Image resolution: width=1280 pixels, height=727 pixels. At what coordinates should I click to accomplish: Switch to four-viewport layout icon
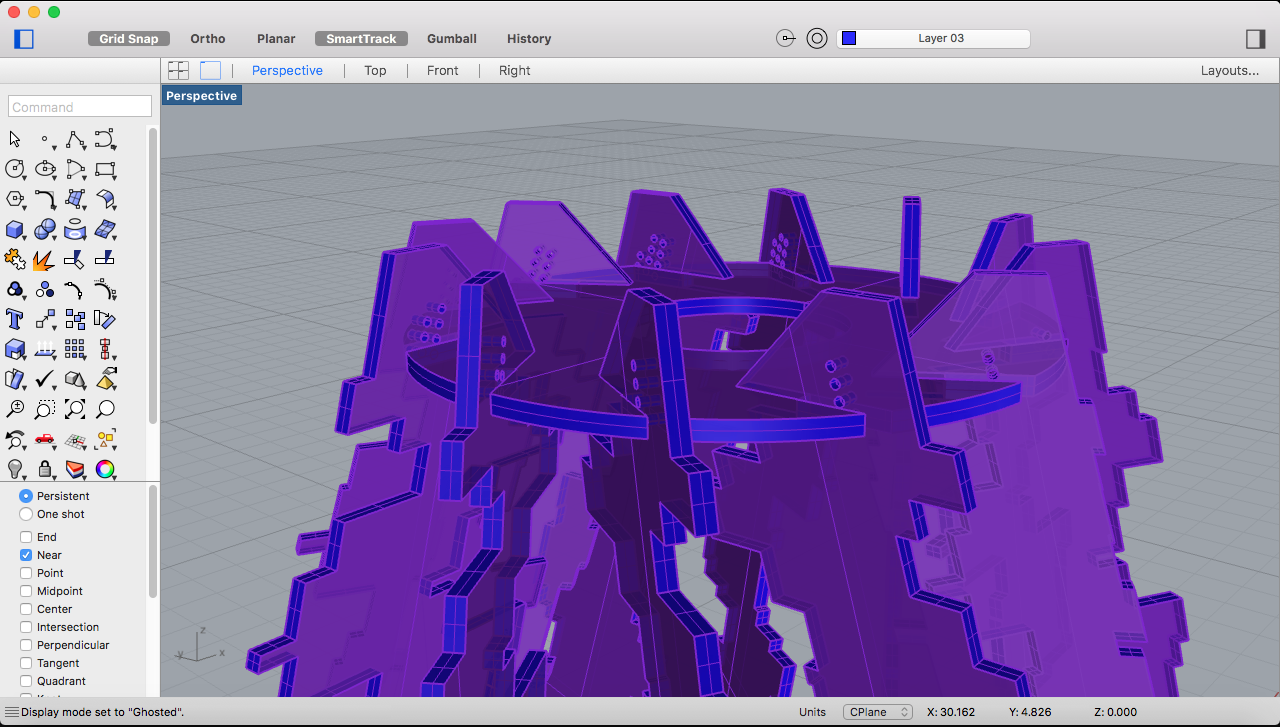pos(178,70)
